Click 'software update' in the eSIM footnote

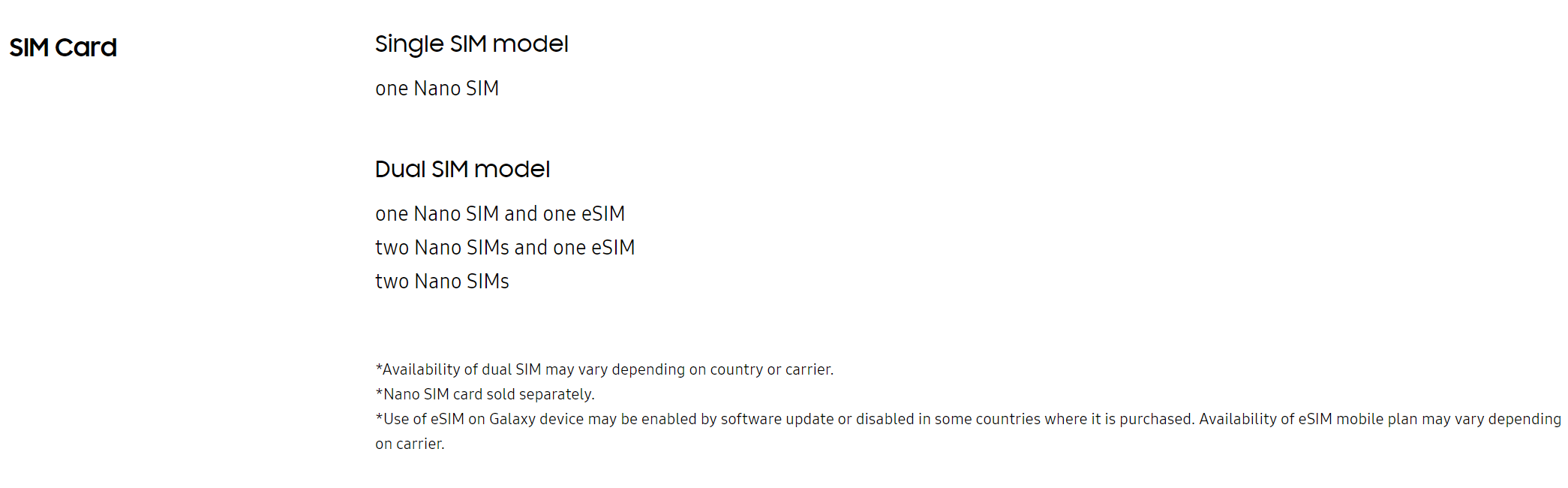[x=777, y=419]
